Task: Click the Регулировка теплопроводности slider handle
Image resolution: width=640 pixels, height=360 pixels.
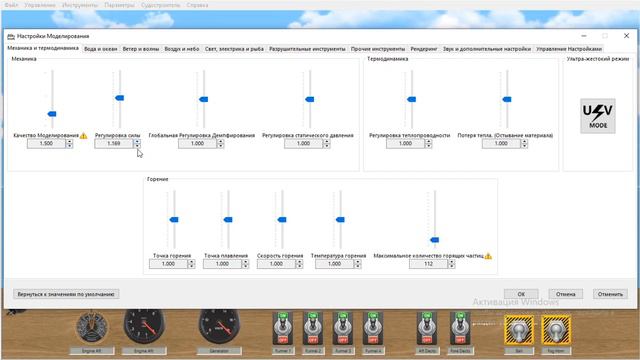Action: coord(411,99)
